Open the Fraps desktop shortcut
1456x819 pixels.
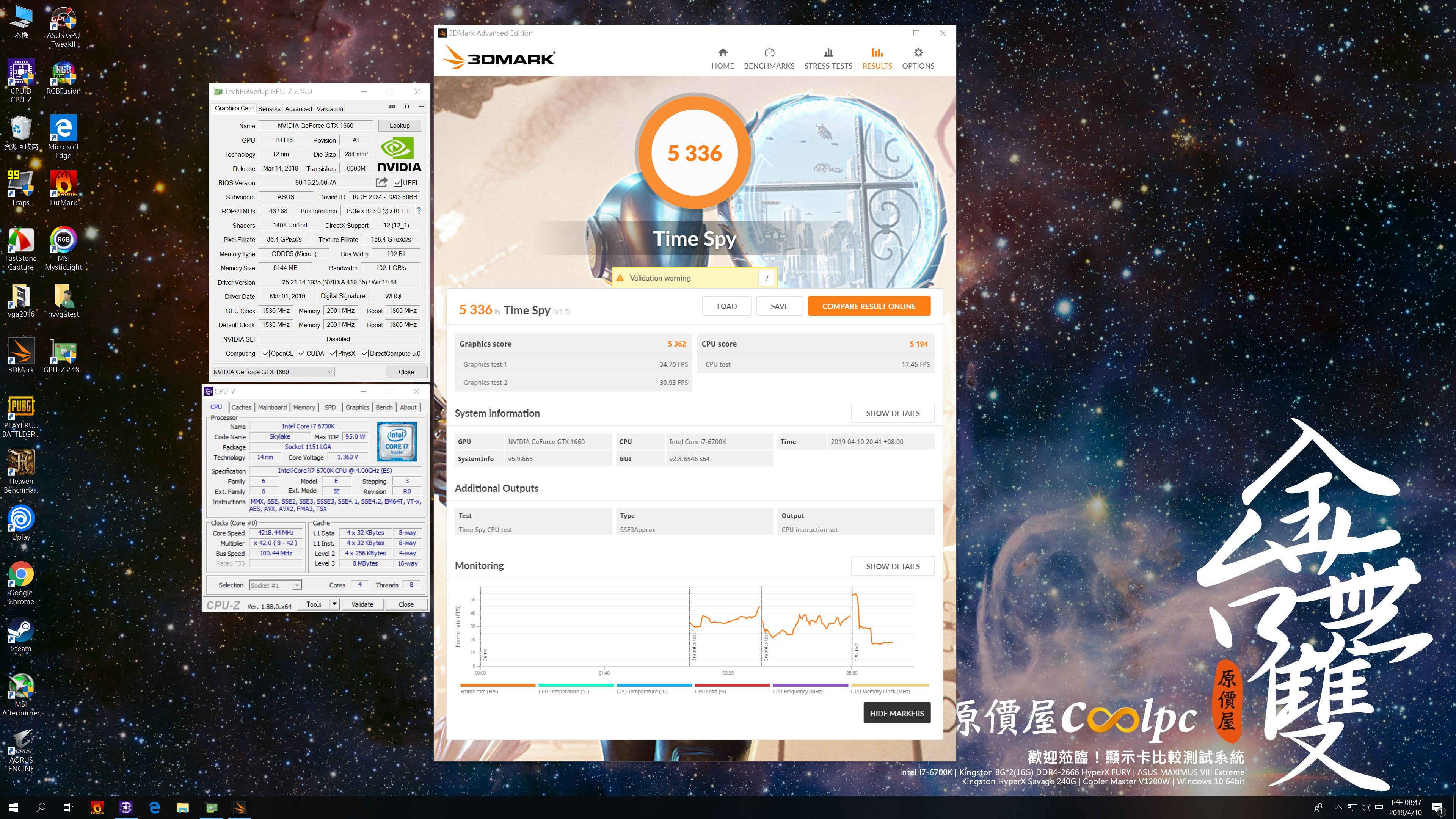(x=21, y=189)
